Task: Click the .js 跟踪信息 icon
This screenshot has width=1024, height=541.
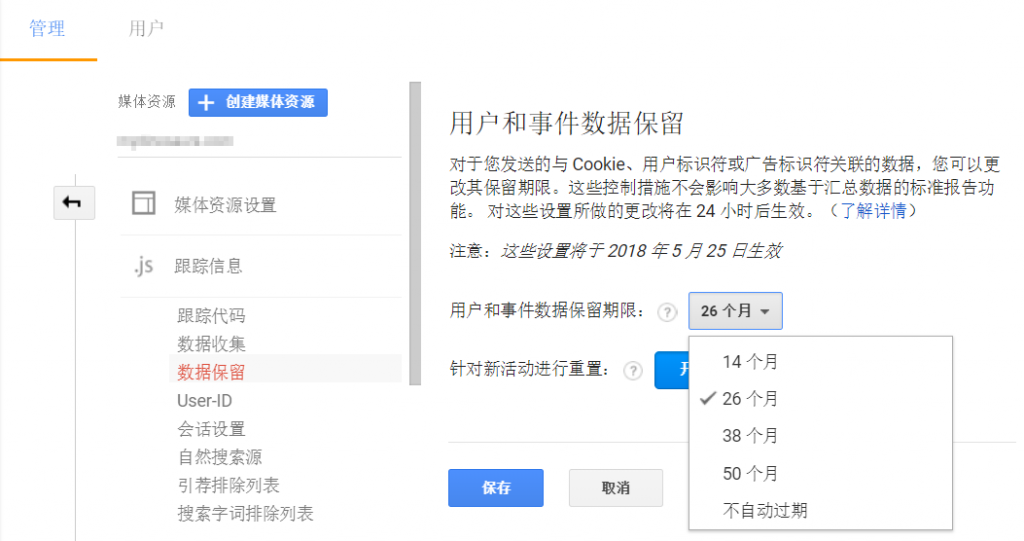Action: pyautogui.click(x=143, y=266)
